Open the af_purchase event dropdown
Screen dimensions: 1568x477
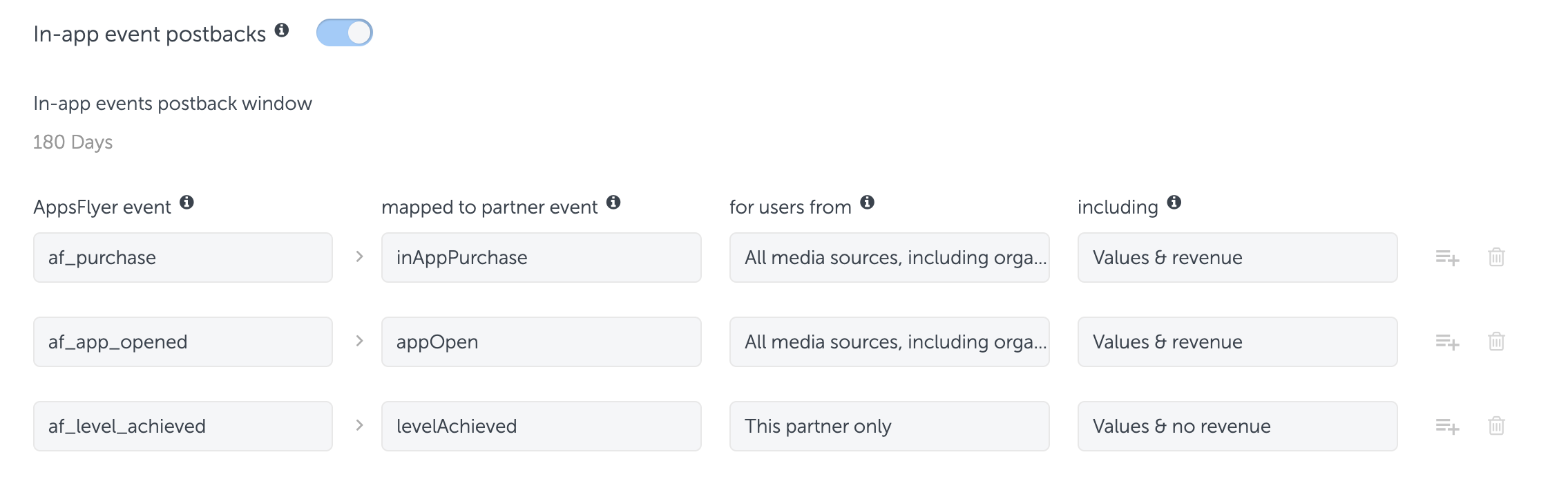coord(183,257)
